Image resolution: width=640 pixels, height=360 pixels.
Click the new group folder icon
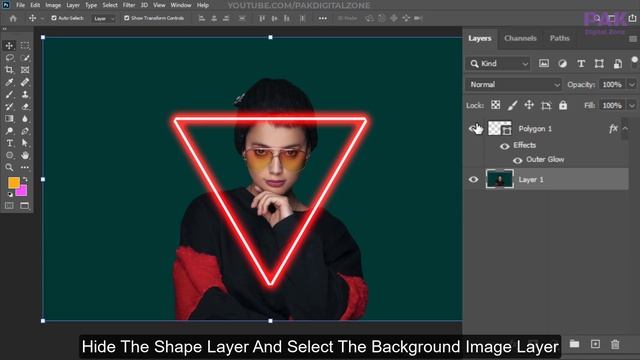tap(575, 344)
